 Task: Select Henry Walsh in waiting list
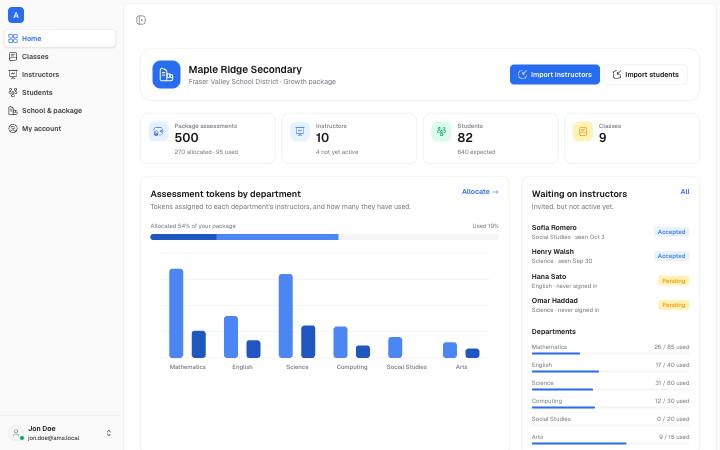click(x=610, y=256)
